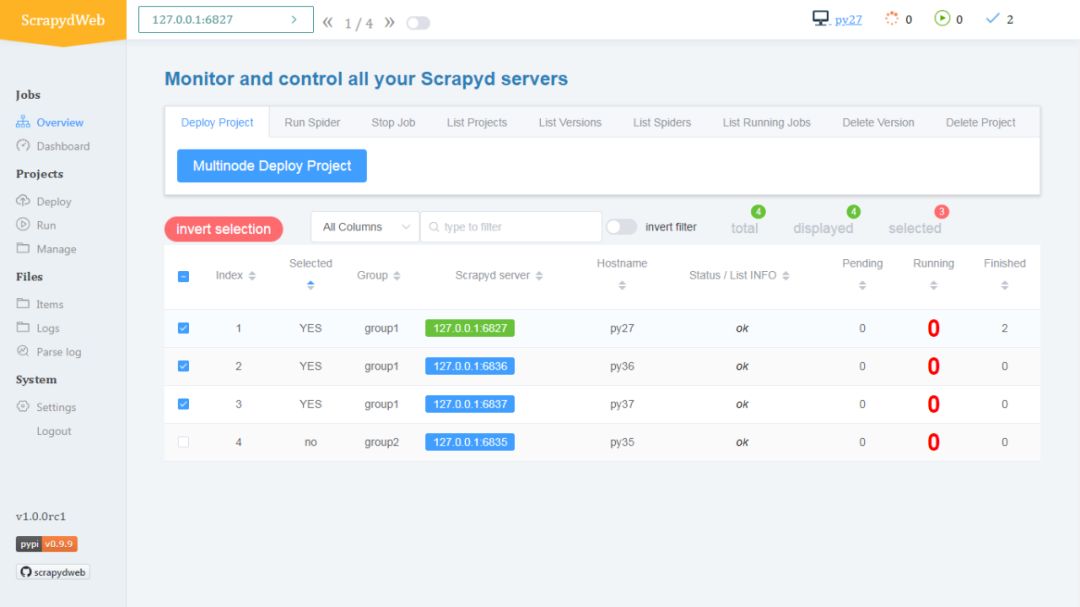Click finished count 2 in py27 row

[1004, 328]
